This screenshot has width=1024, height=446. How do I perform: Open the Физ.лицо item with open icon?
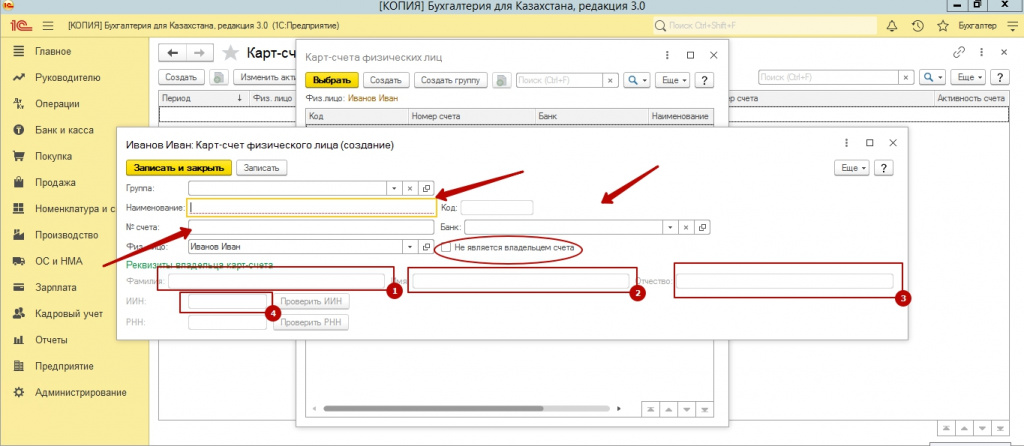coord(426,247)
